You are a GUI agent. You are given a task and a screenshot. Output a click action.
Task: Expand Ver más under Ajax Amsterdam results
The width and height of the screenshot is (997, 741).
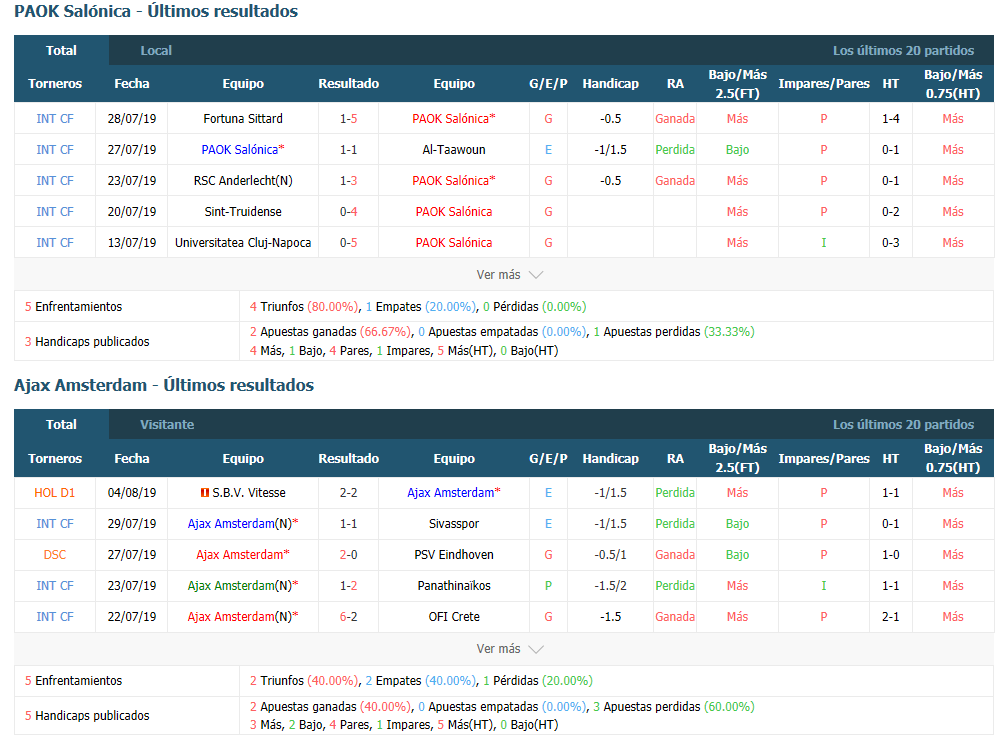[509, 649]
